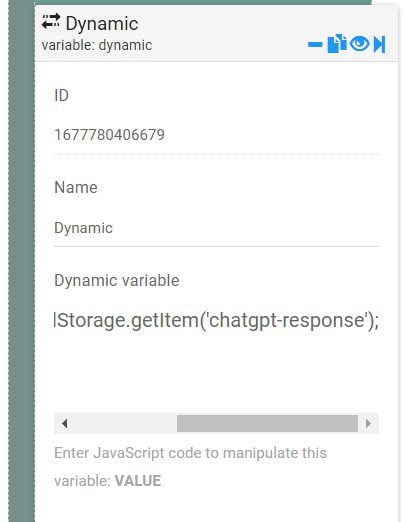The width and height of the screenshot is (410, 522).
Task: Click the 'variable: dynamic' subtitle text
Action: [x=97, y=45]
